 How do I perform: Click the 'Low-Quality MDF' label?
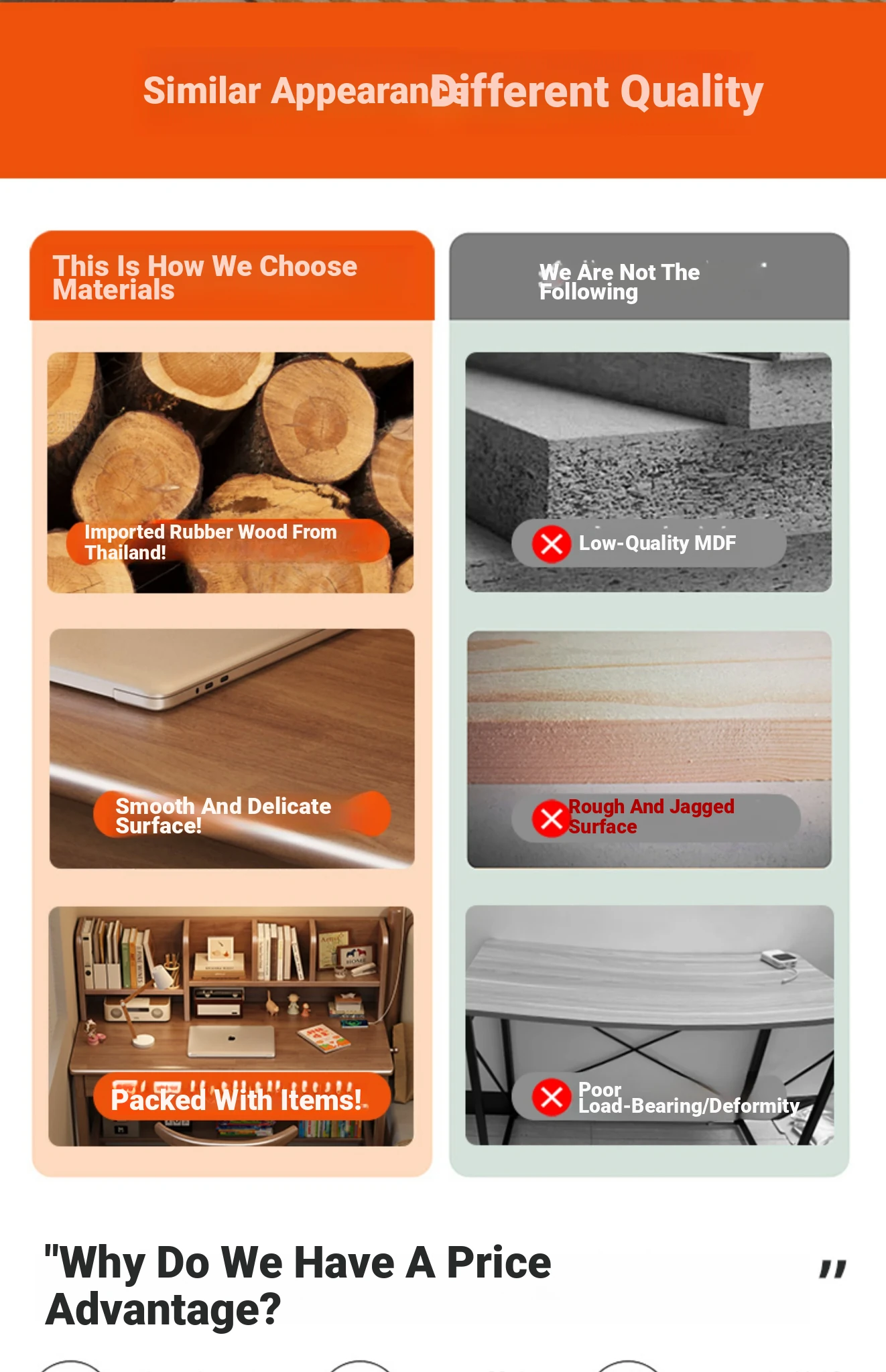click(657, 543)
